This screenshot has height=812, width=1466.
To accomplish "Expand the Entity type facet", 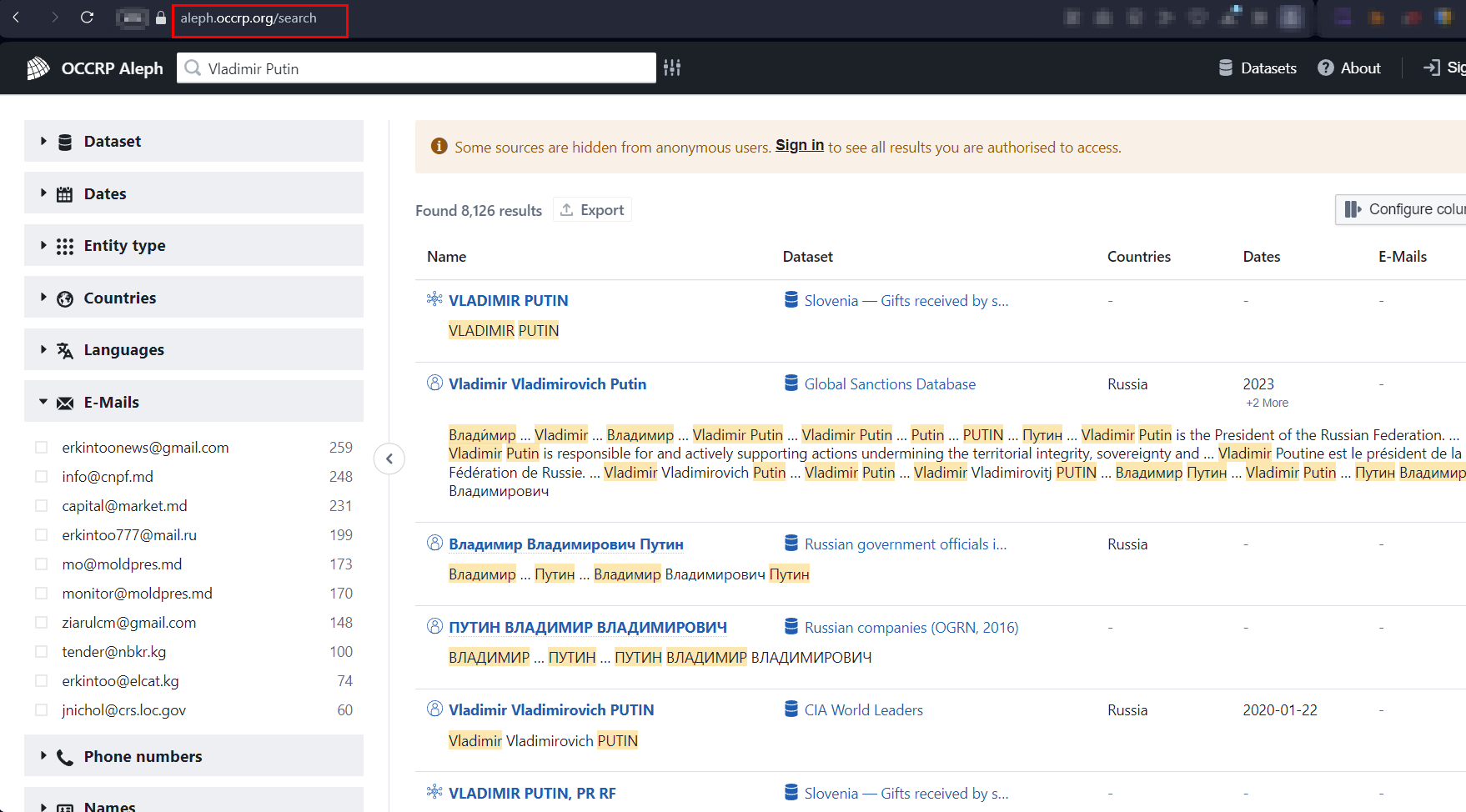I will (x=193, y=245).
